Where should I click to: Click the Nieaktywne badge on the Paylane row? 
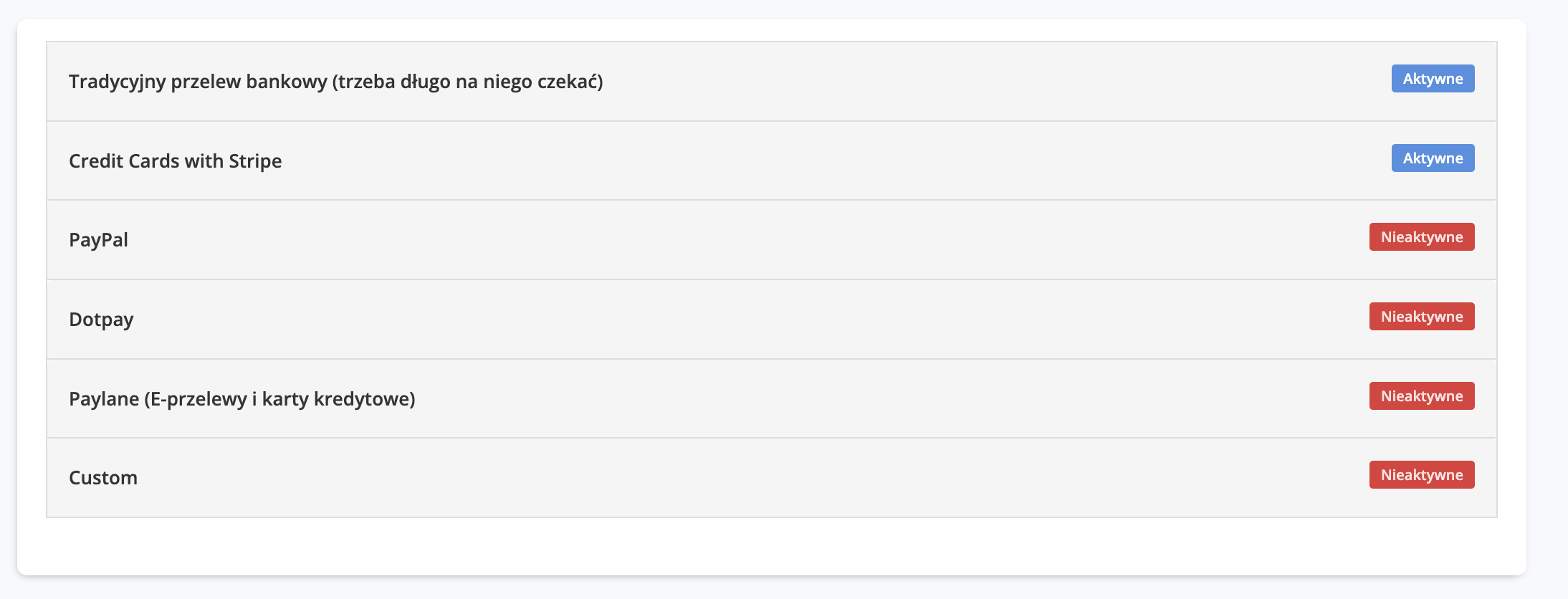tap(1421, 396)
